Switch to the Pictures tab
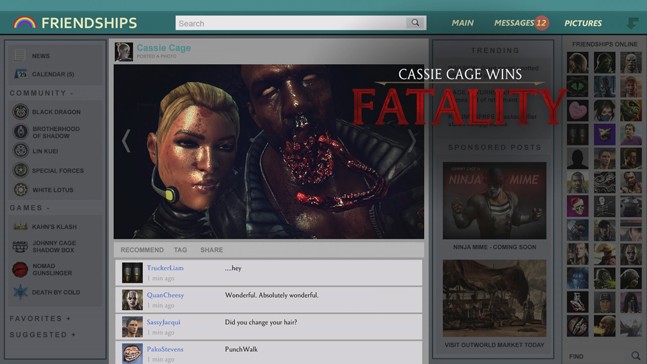This screenshot has height=364, width=647. point(583,23)
